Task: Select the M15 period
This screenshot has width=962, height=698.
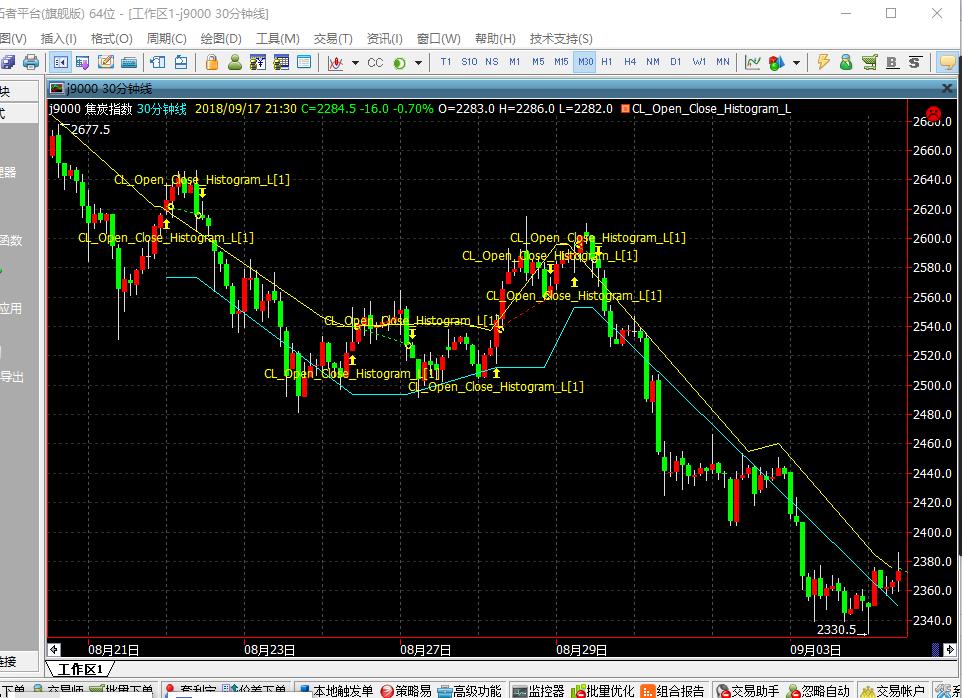Action: 561,62
